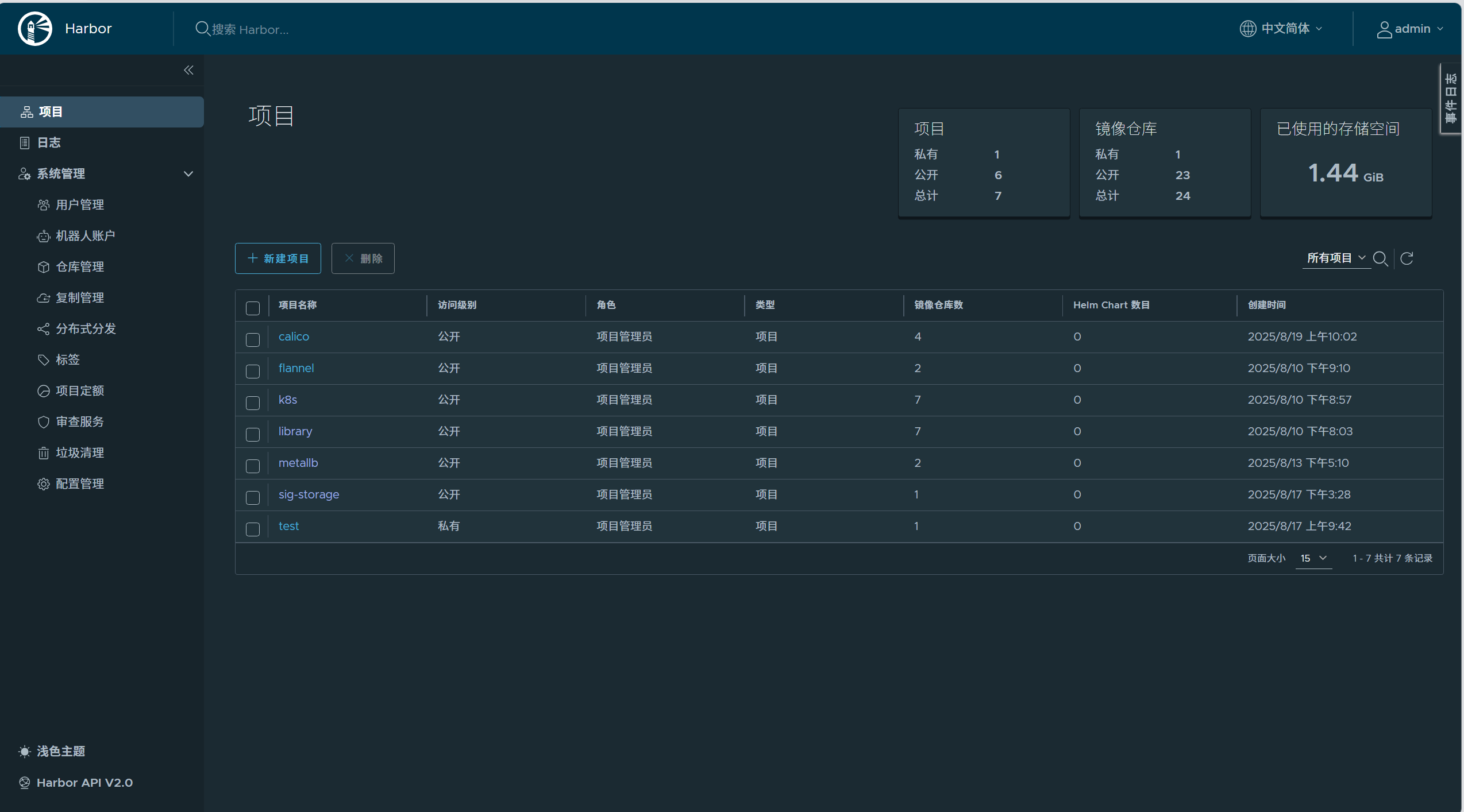1464x812 pixels.
Task: Click the 搜索 Harbor search field
Action: coord(251,29)
